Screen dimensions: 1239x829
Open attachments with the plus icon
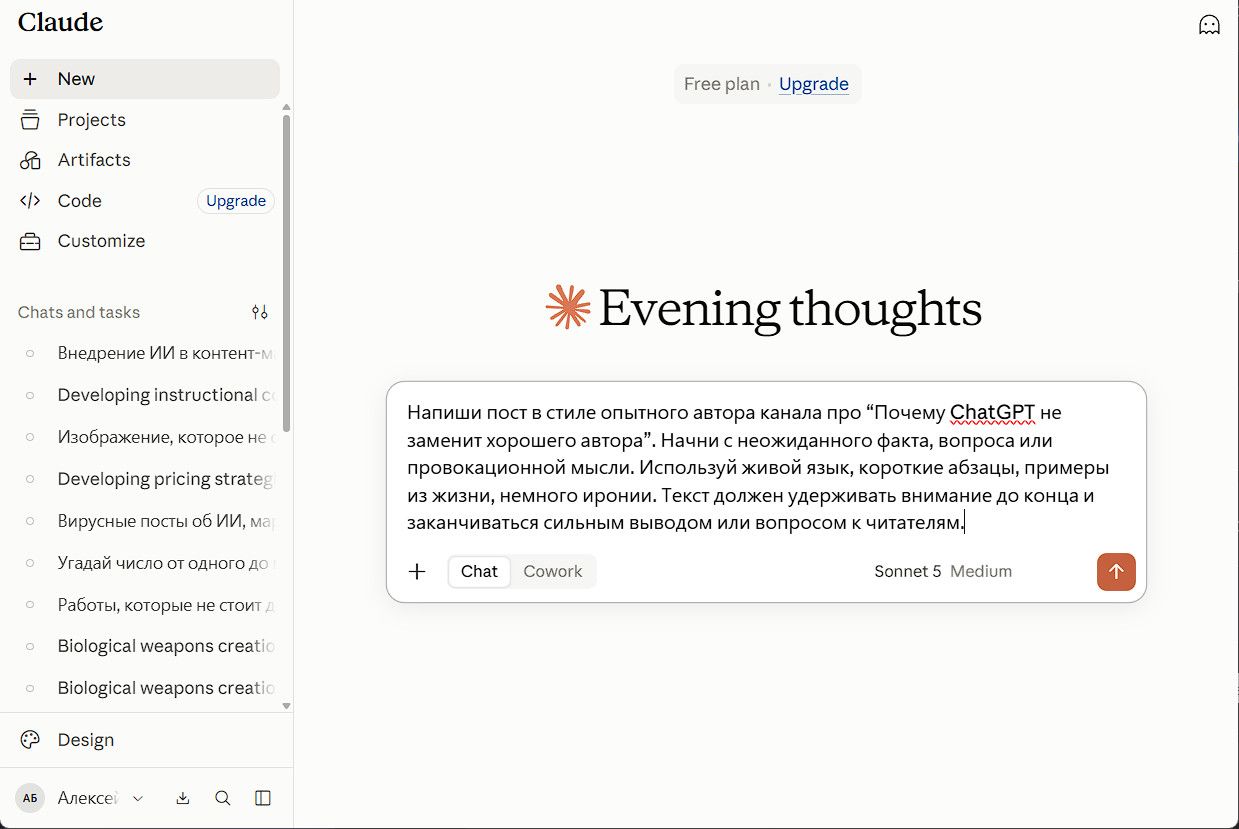tap(417, 571)
